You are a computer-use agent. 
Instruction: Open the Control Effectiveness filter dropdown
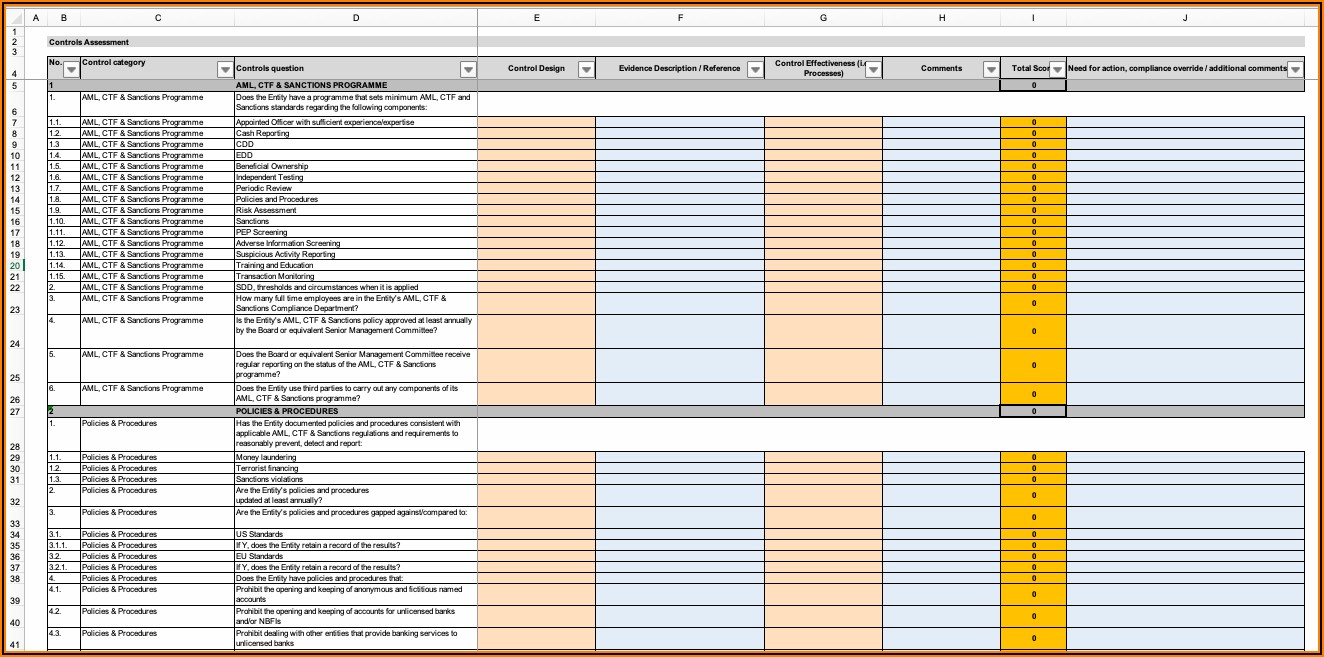tap(873, 70)
